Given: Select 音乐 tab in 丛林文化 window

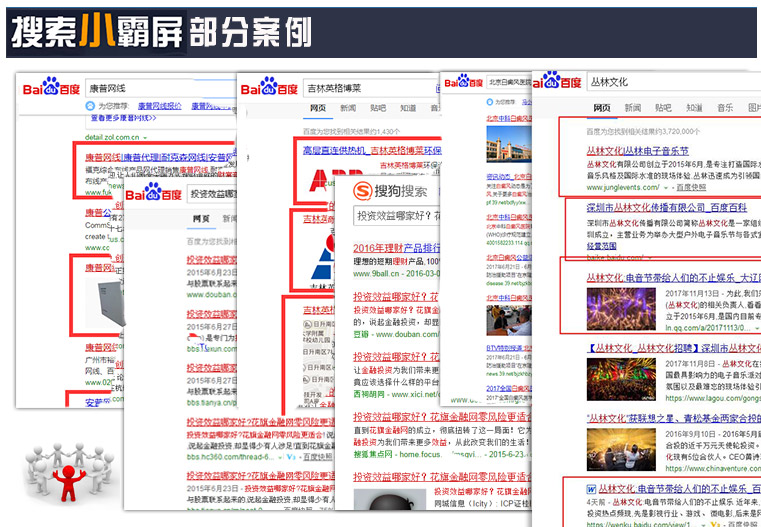Looking at the screenshot, I should (x=725, y=108).
